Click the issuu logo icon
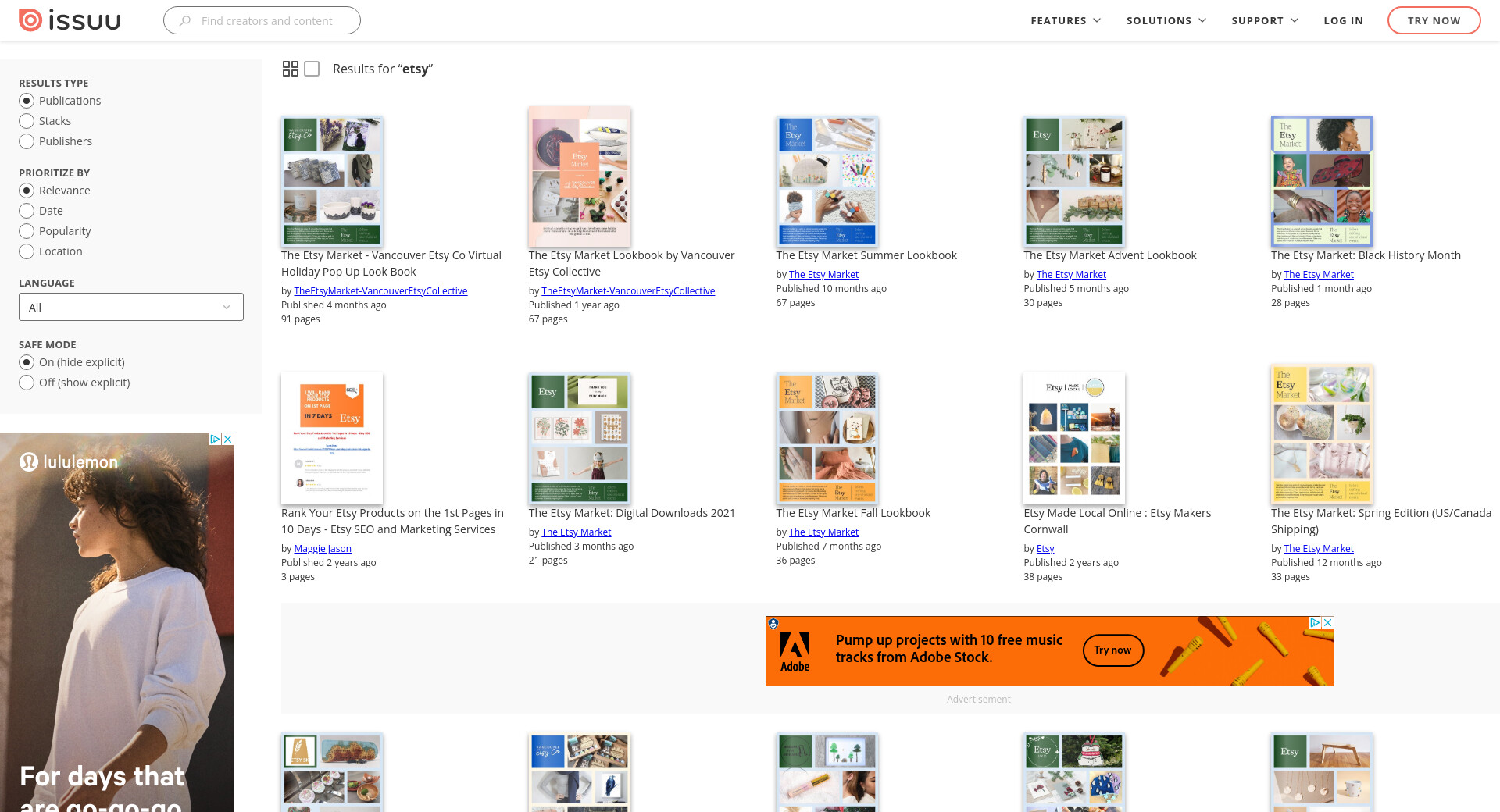The image size is (1500, 812). click(30, 20)
